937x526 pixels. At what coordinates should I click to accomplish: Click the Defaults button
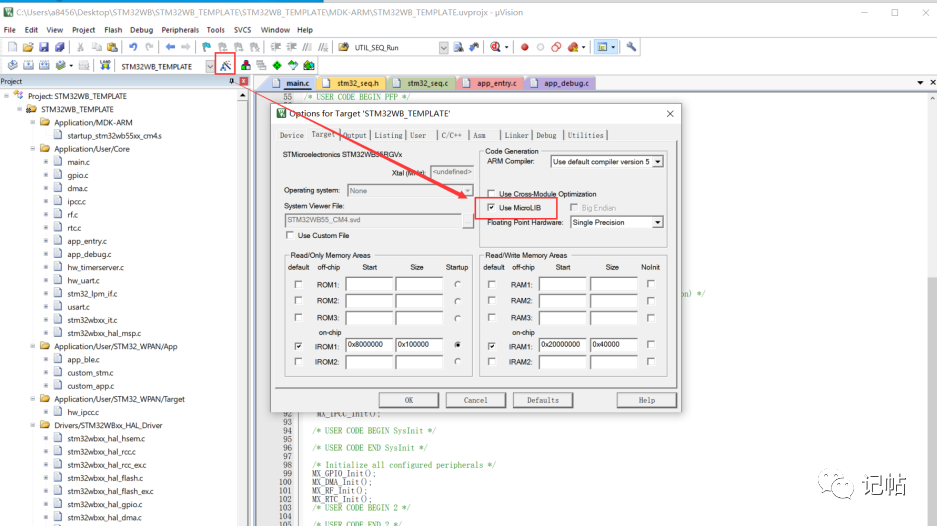543,400
